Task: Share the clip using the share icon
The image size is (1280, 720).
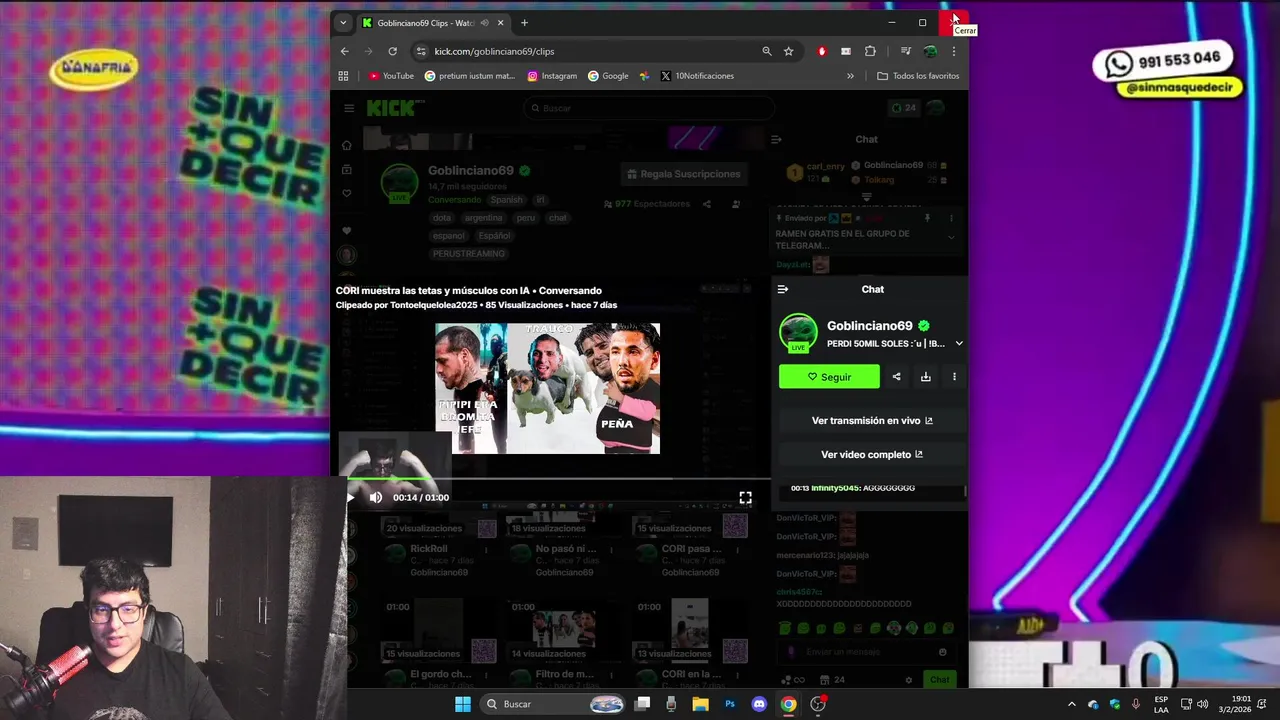Action: [x=896, y=377]
